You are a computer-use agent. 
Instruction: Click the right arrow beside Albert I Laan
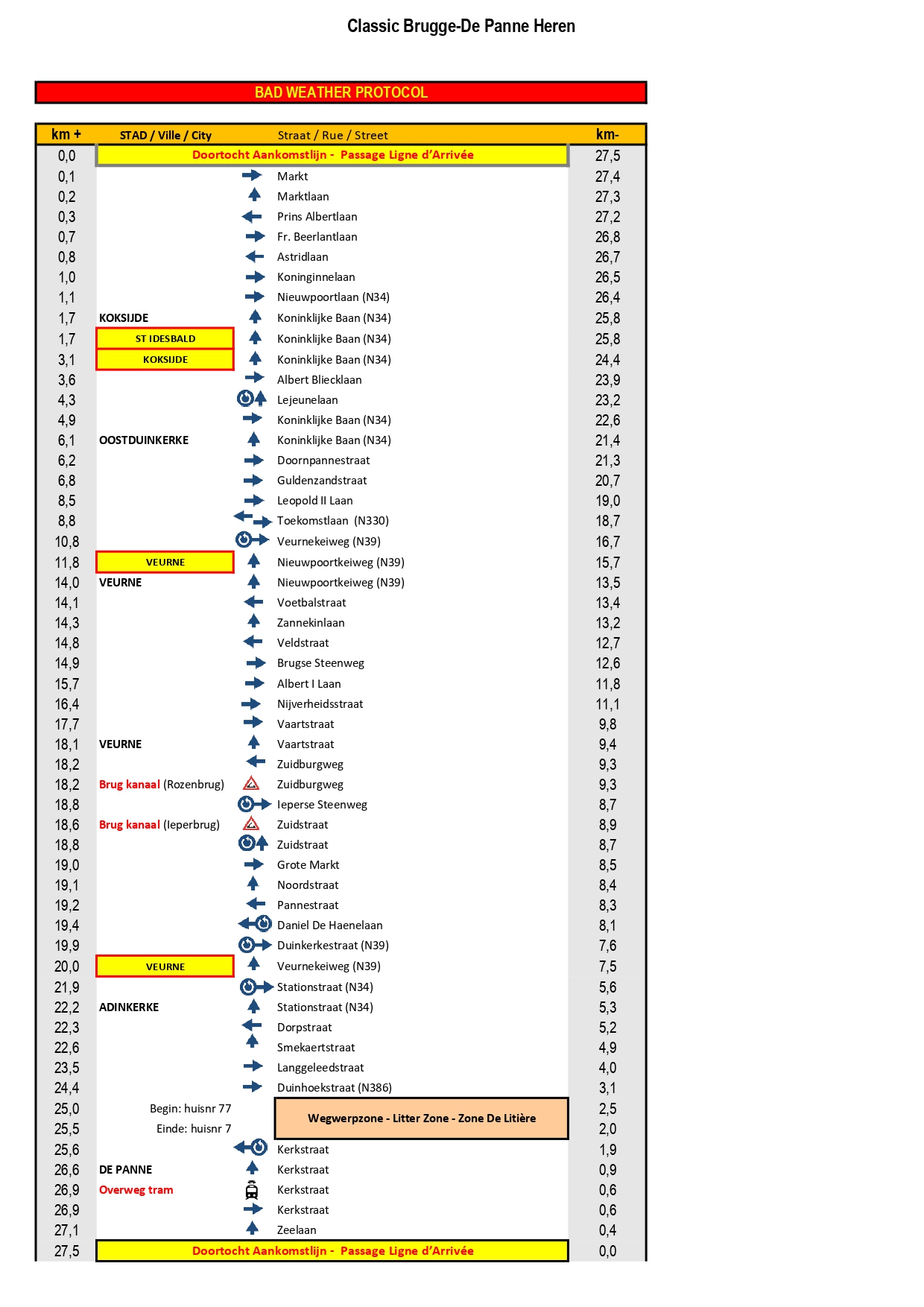coord(255,683)
